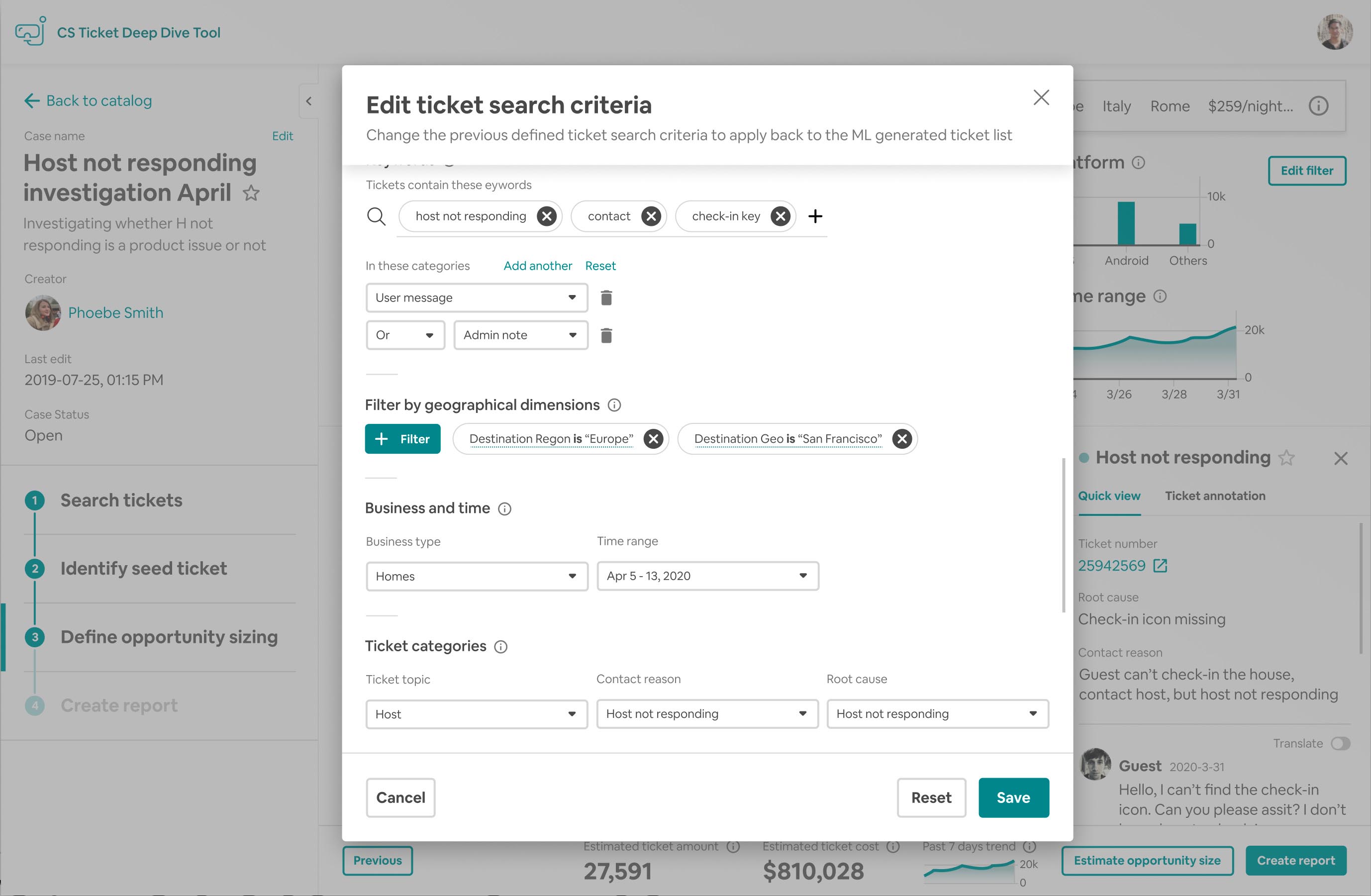Star the Host not responding investigation case

click(251, 193)
